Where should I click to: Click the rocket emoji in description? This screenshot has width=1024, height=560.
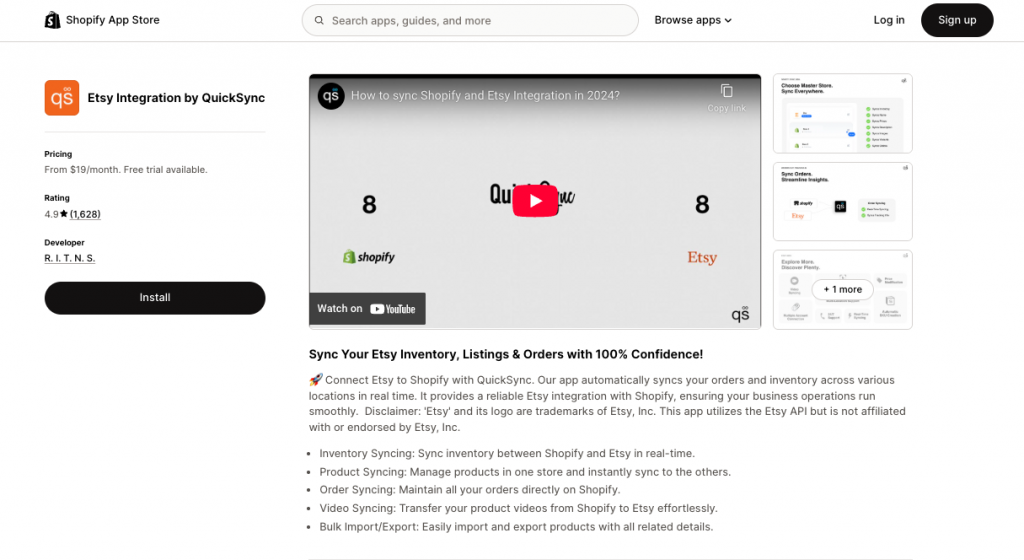315,380
